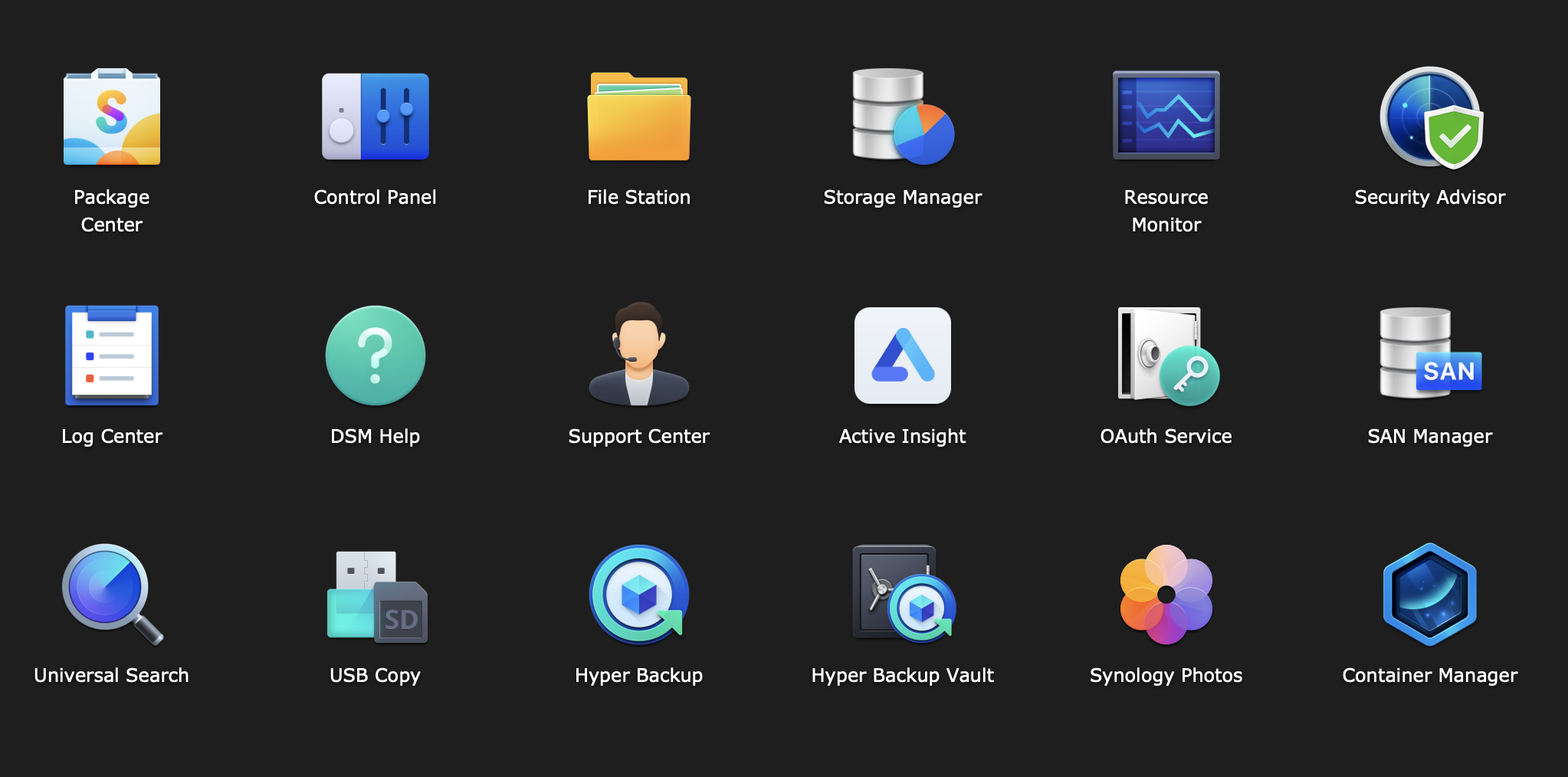Click the "Security Advisor" label

point(1430,198)
